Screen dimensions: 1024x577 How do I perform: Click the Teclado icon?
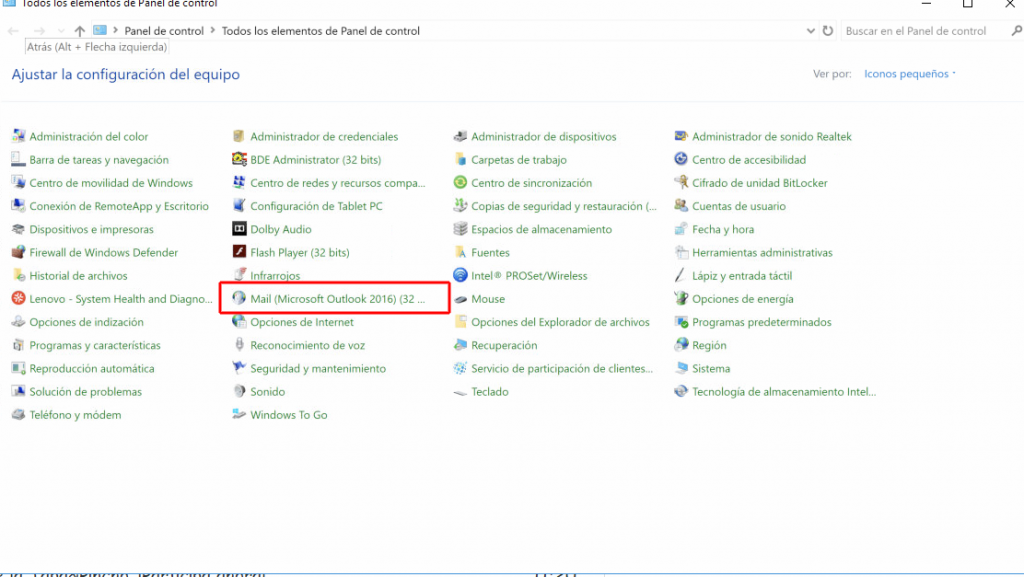coord(460,392)
